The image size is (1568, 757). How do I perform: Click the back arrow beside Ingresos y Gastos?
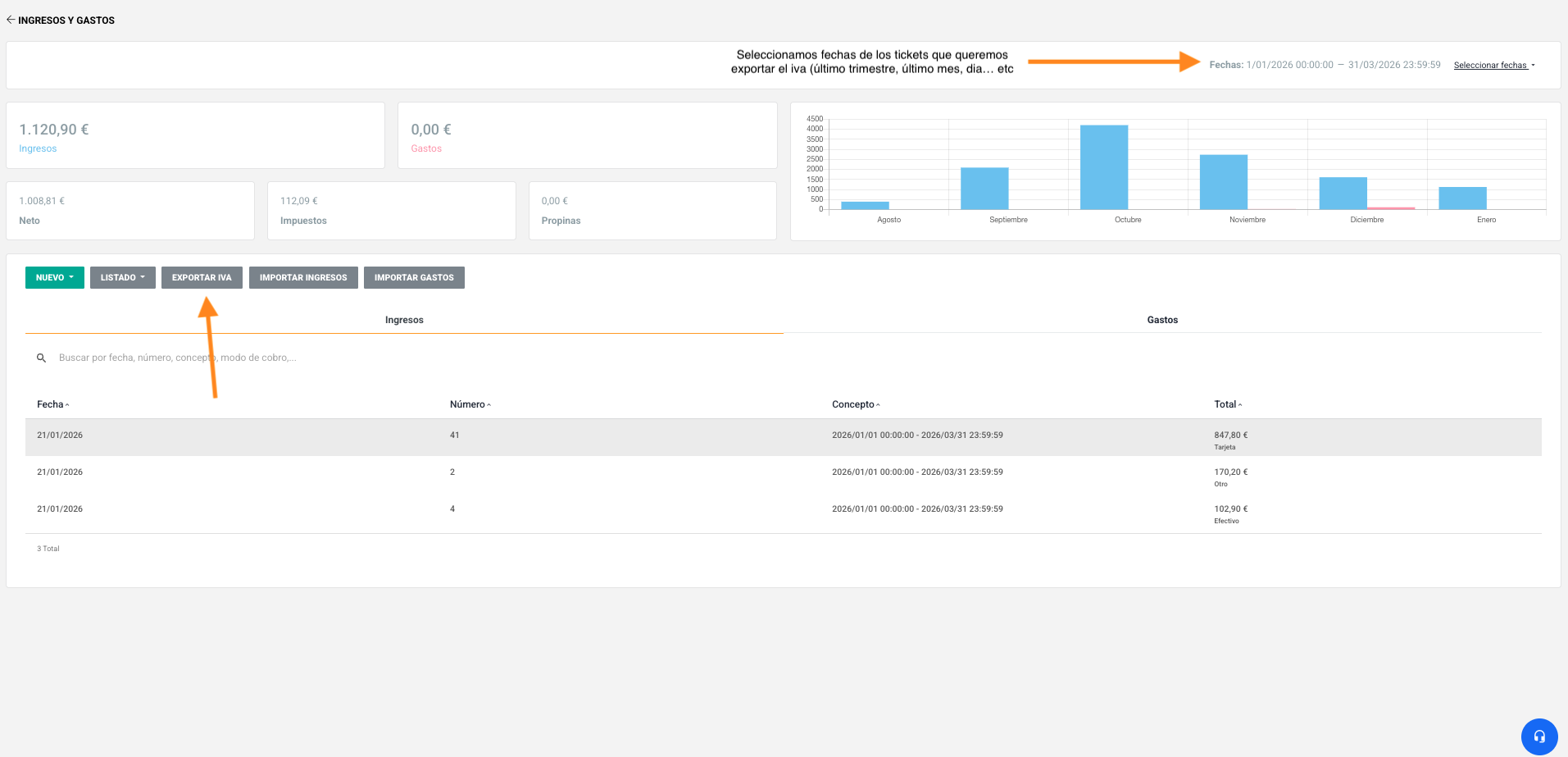(11, 20)
